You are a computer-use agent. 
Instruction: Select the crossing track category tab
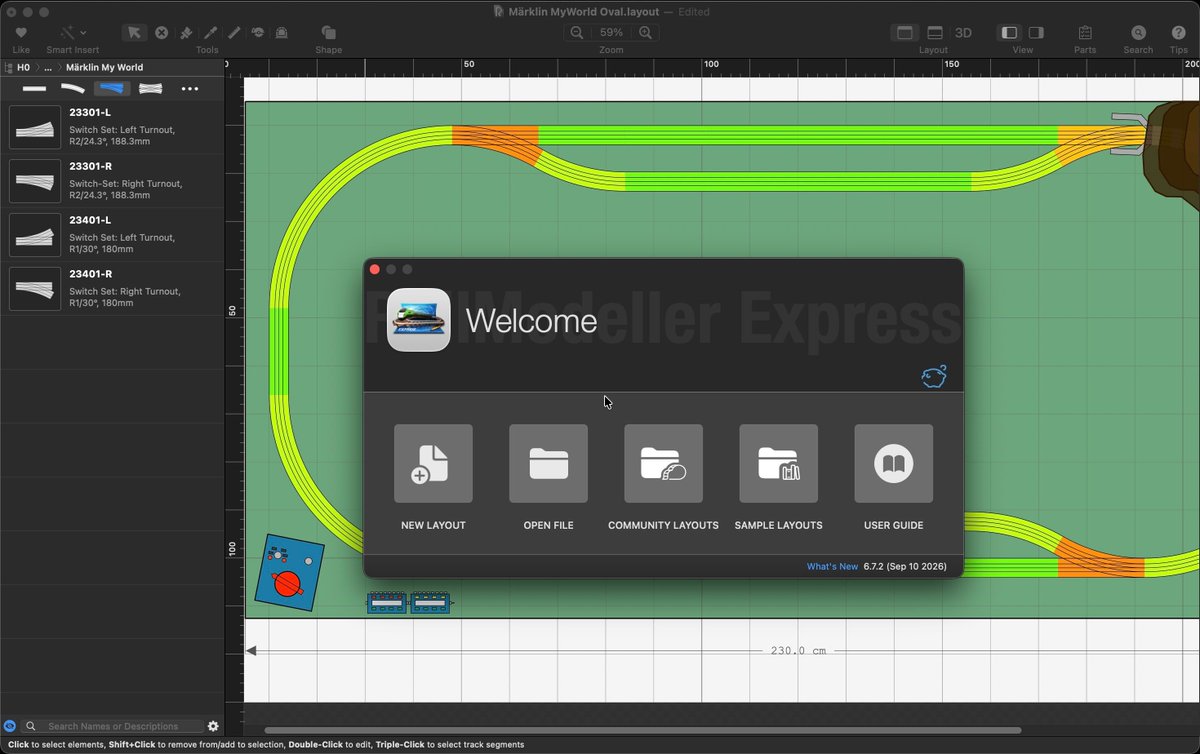click(151, 88)
